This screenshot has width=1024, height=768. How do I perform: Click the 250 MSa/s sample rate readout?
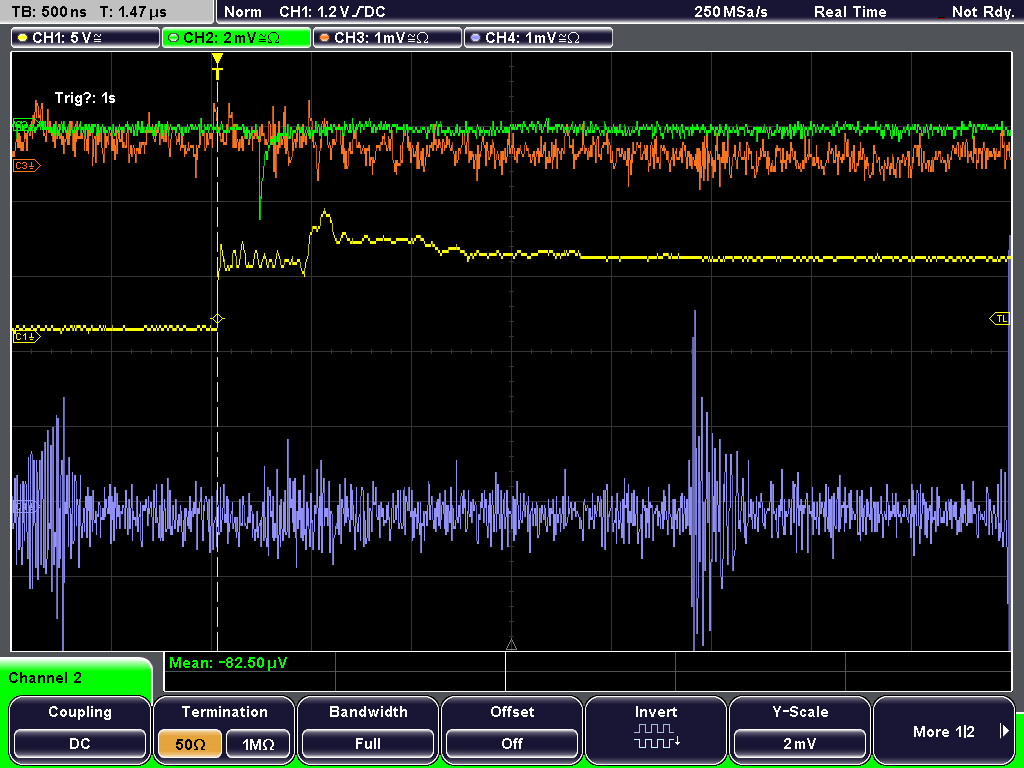tap(731, 12)
